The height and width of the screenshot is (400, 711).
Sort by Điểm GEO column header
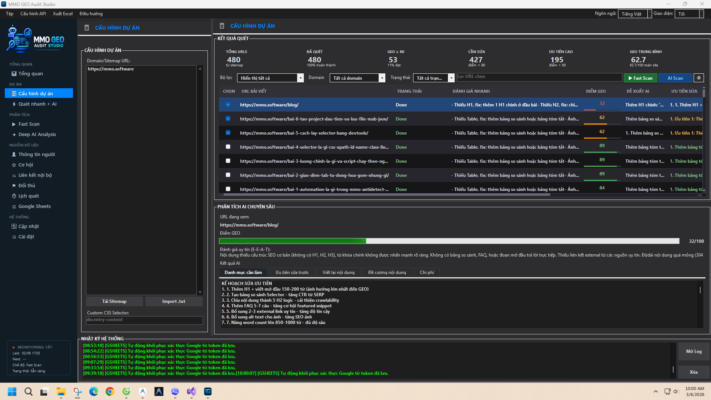pos(595,91)
